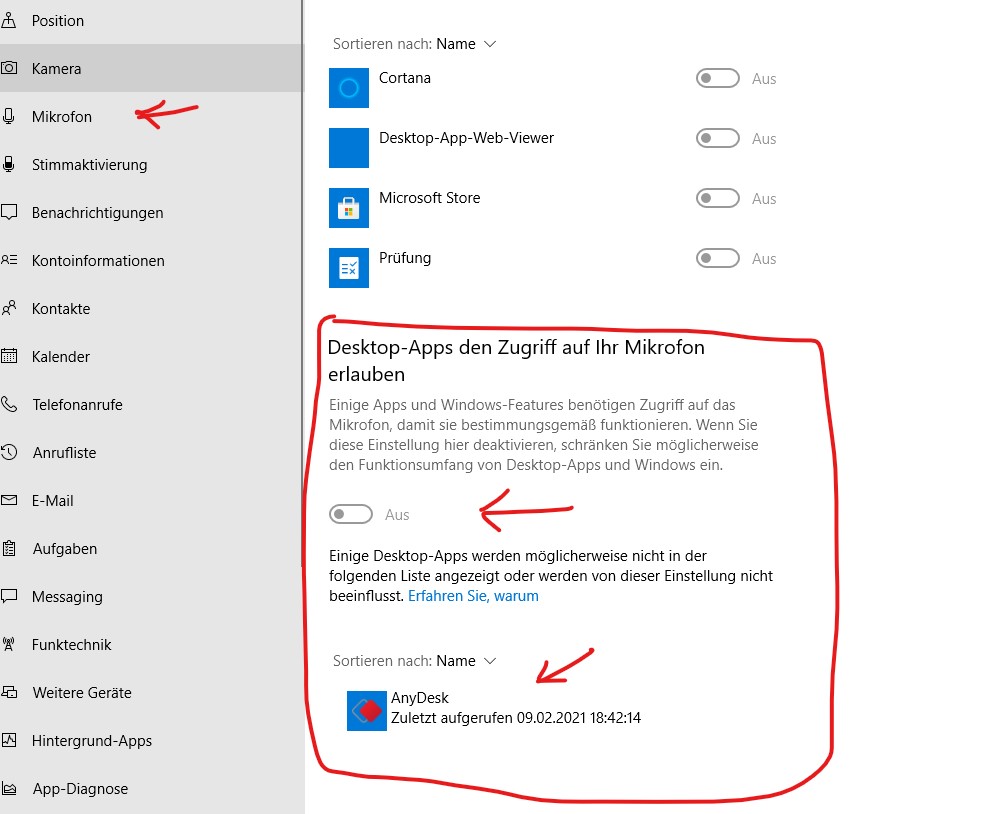The image size is (989, 814).
Task: Click the Prüfung app name
Action: point(405,258)
